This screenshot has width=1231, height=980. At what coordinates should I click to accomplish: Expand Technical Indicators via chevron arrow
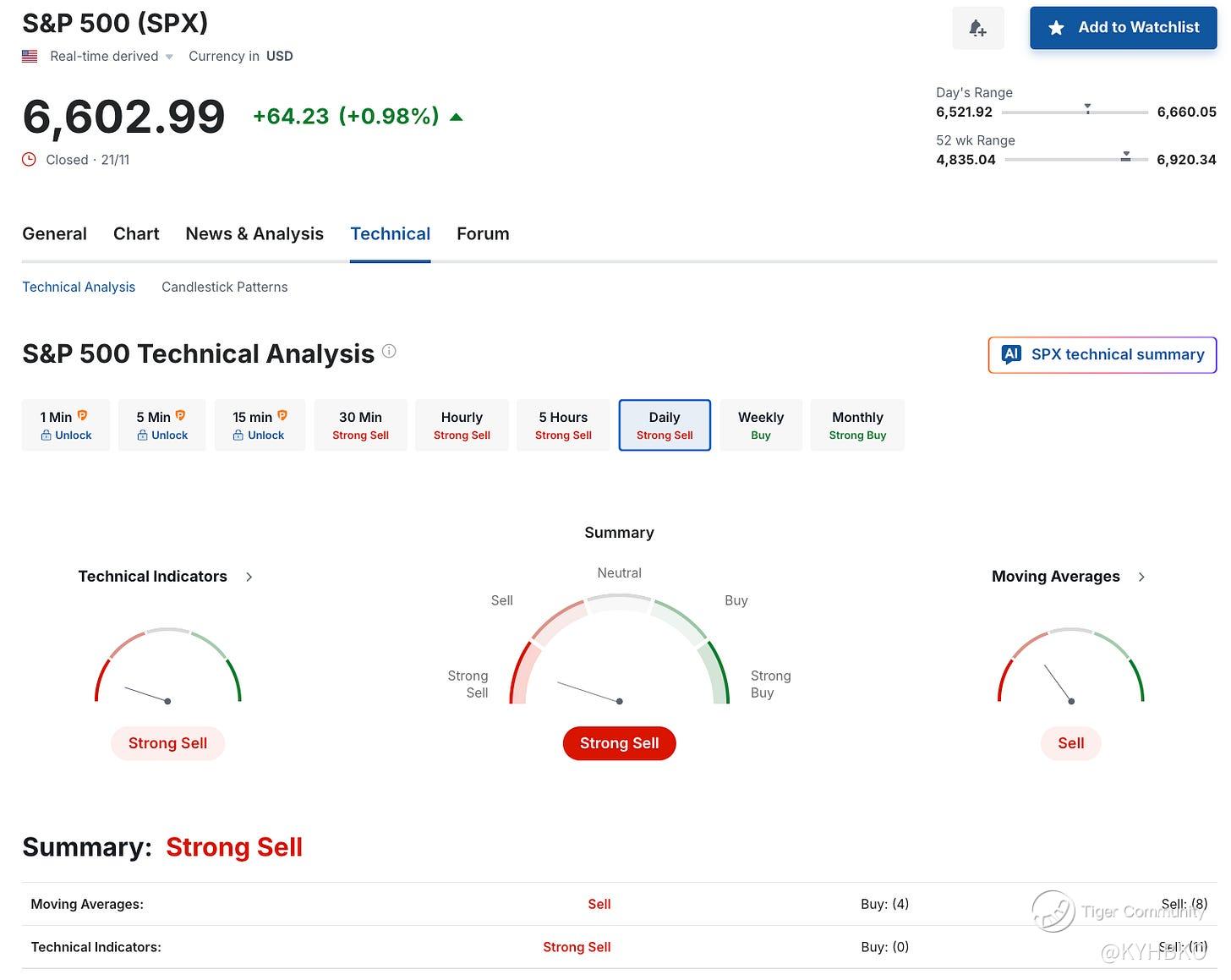point(249,577)
